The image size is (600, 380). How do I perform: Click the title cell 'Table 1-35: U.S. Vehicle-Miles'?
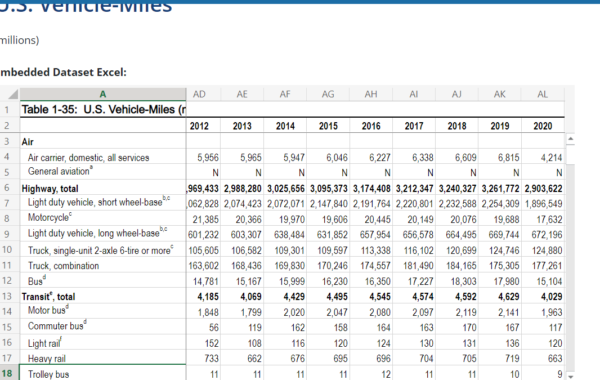103,110
